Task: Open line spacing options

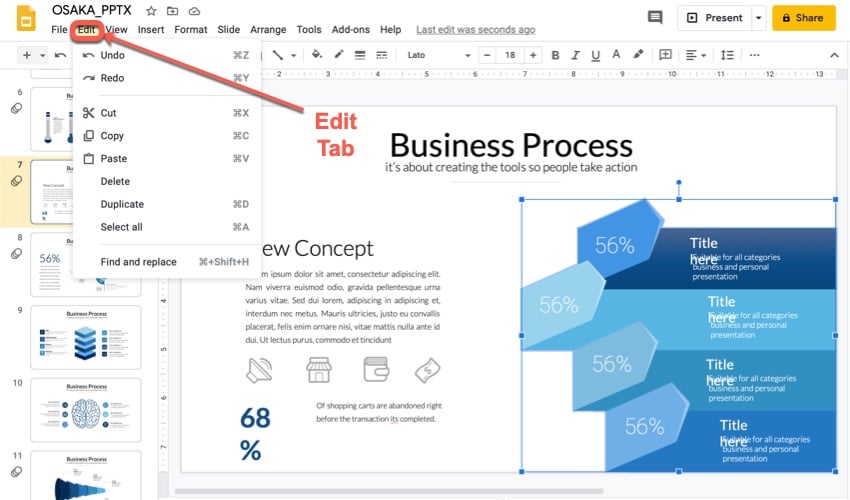Action: pos(727,55)
